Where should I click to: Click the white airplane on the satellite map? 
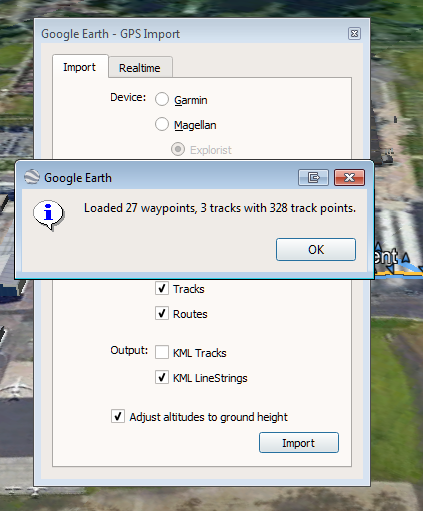(17, 387)
